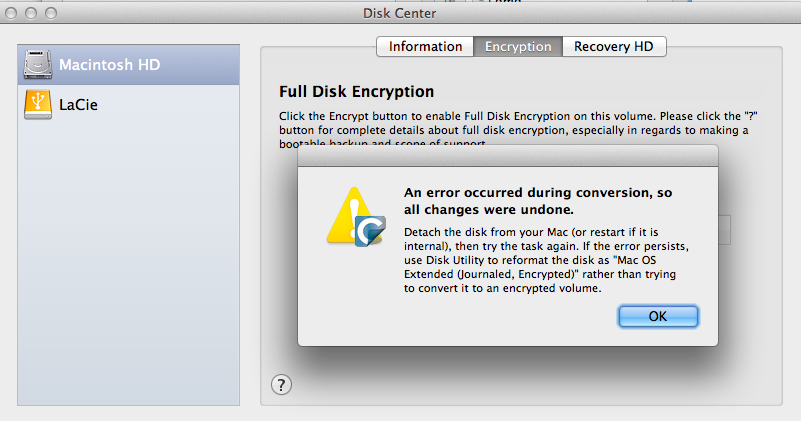
Task: Minimize the Disk Center window
Action: [x=31, y=13]
